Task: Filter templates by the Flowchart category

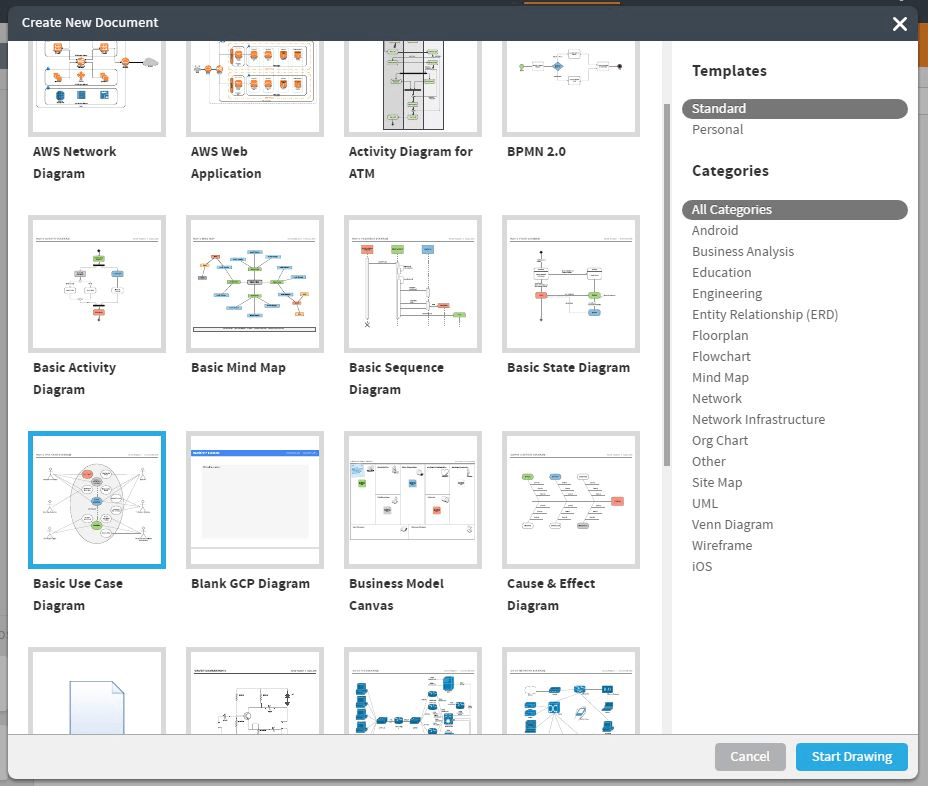Action: pyautogui.click(x=721, y=356)
